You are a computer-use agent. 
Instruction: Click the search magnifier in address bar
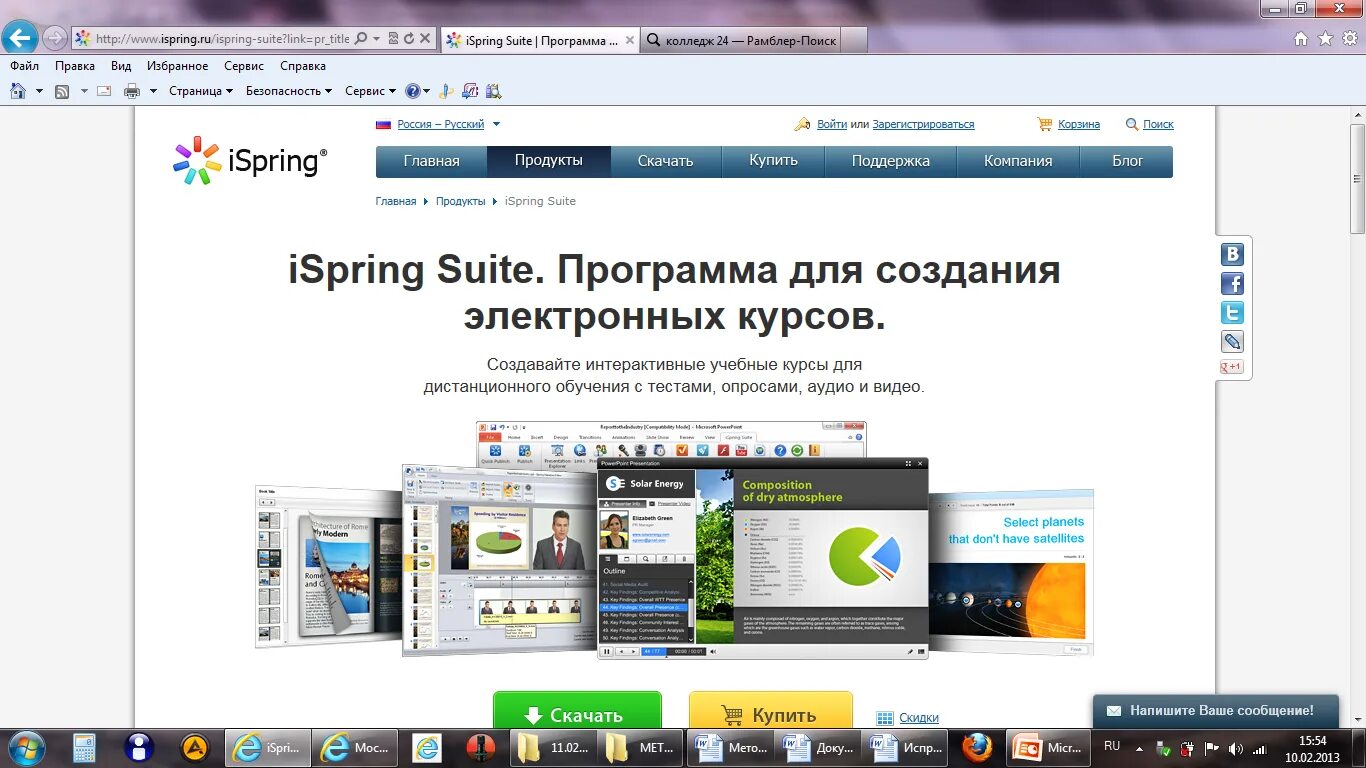[x=361, y=39]
